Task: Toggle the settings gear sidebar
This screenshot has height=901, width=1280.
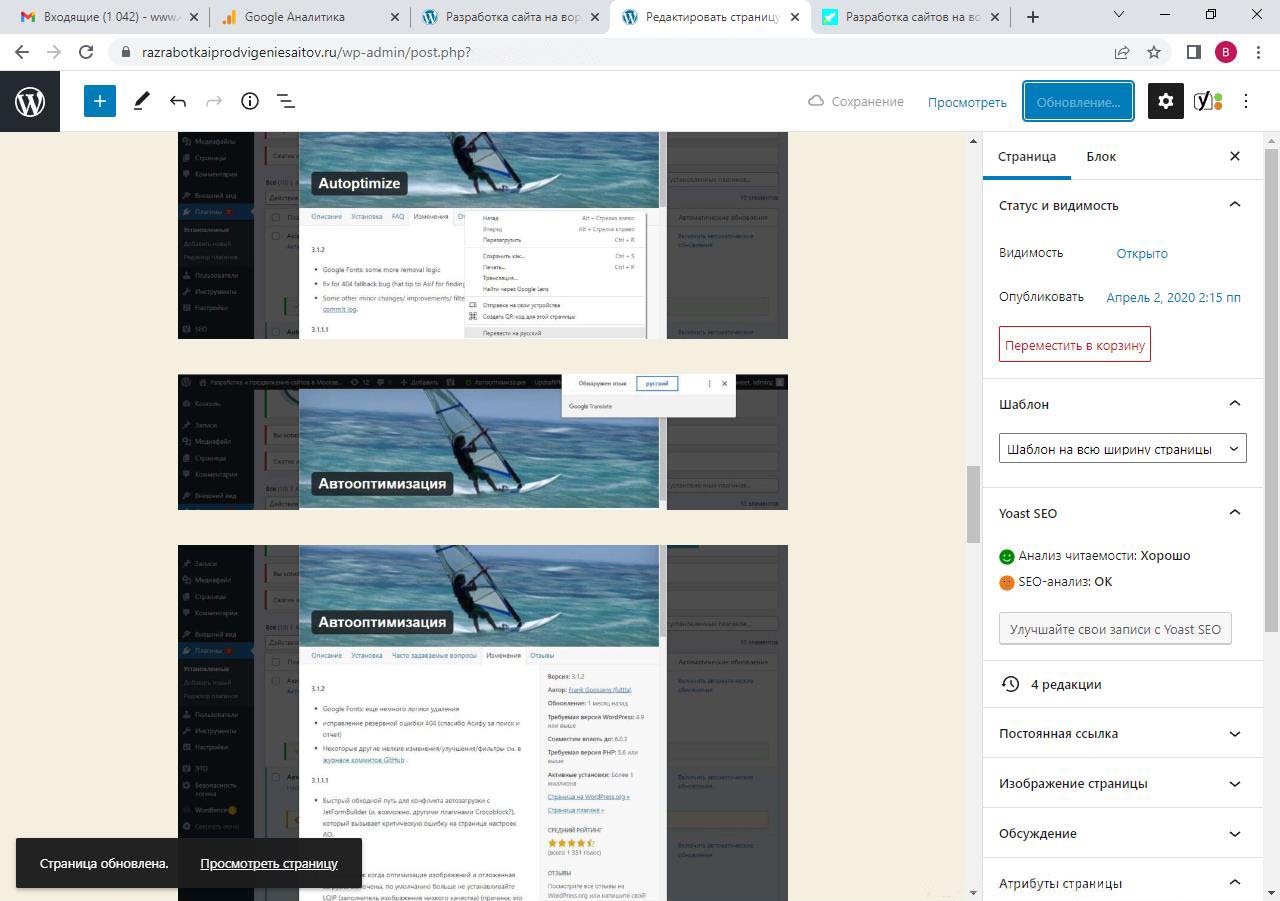Action: click(x=1165, y=101)
